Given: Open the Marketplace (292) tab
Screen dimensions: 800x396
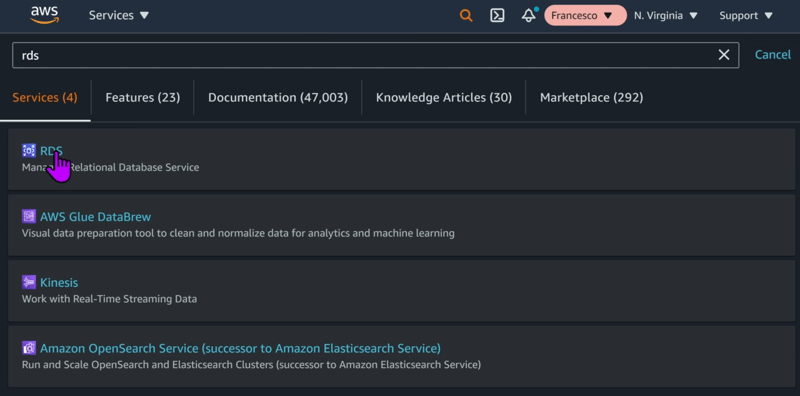Looking at the screenshot, I should pyautogui.click(x=592, y=97).
